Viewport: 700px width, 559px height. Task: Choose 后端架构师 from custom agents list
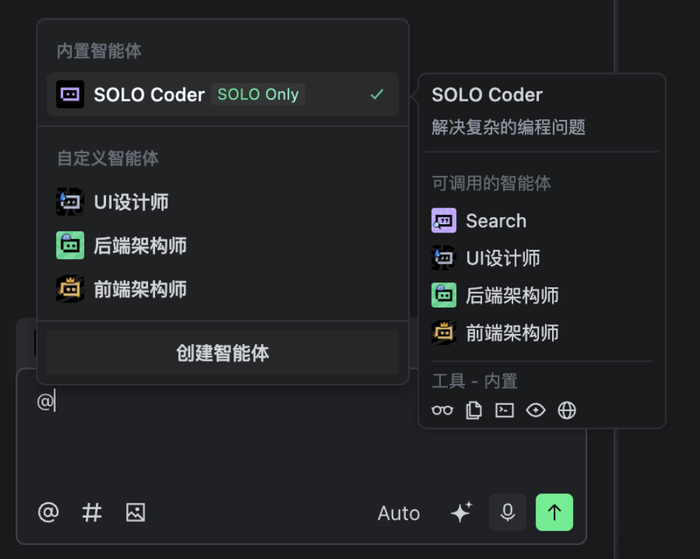(x=140, y=246)
